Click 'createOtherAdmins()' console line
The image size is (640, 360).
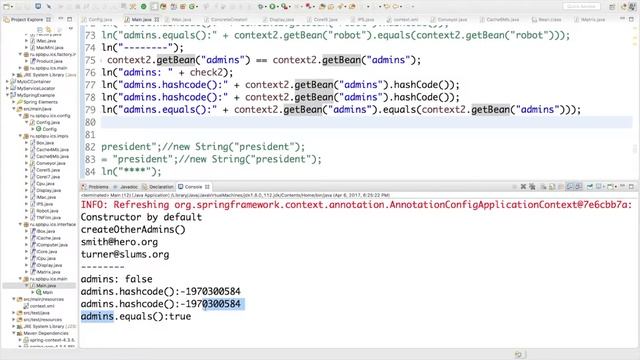(x=133, y=229)
